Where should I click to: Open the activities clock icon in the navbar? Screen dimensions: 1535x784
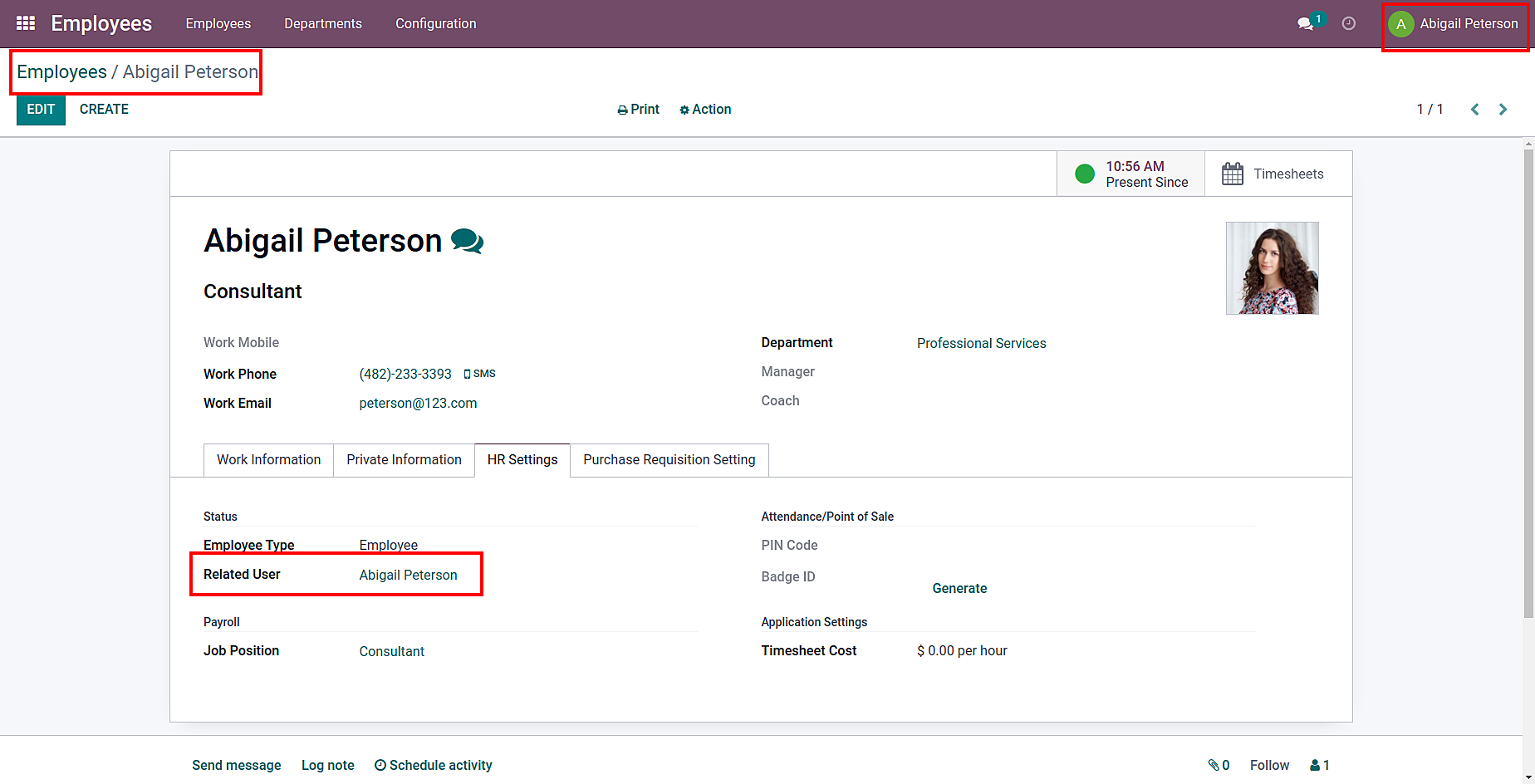(1349, 23)
